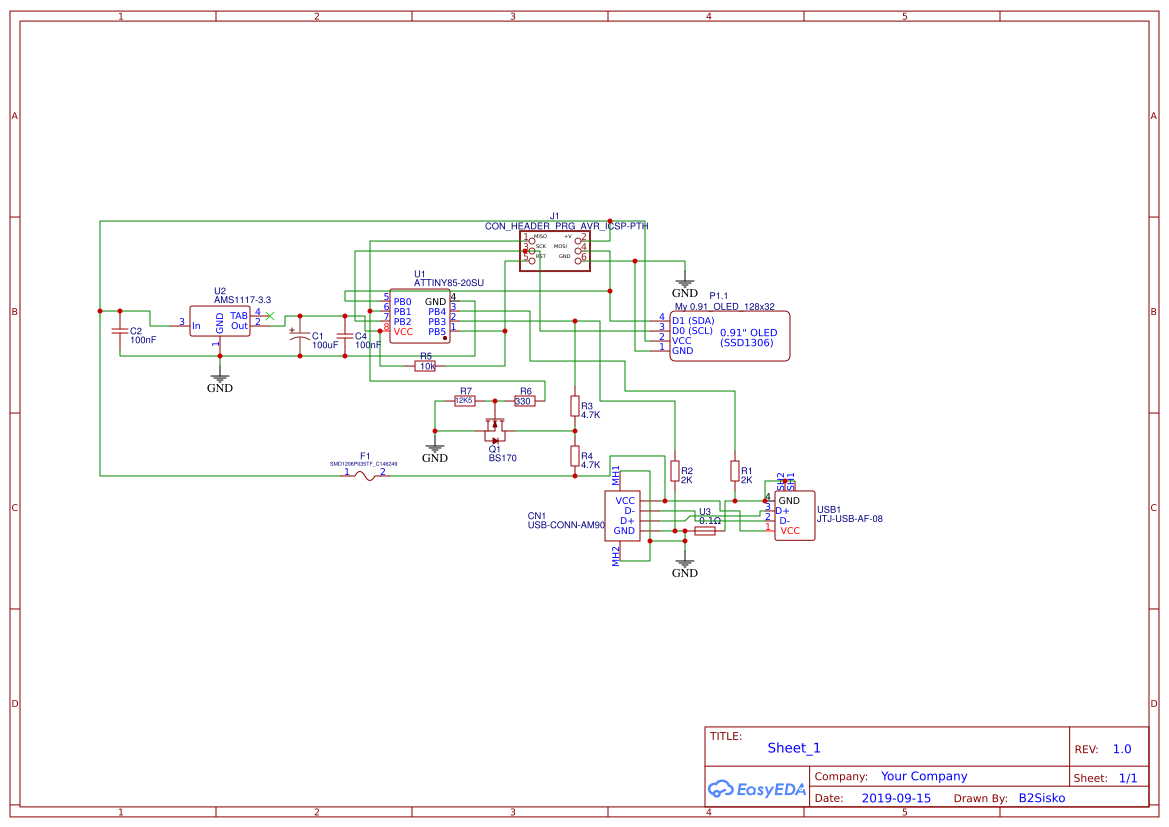Click the JTJ-USB-AF-08 connector USB1
Image resolution: width=1169 pixels, height=827 pixels.
point(795,513)
